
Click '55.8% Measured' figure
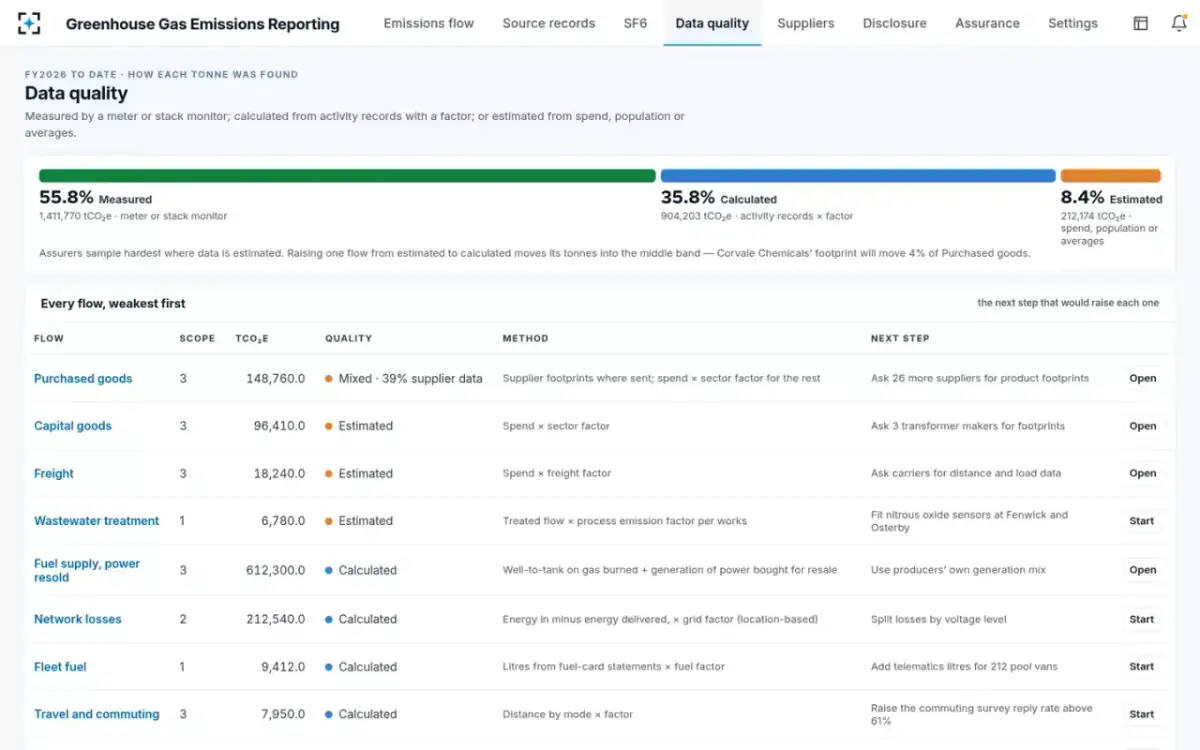click(x=96, y=198)
